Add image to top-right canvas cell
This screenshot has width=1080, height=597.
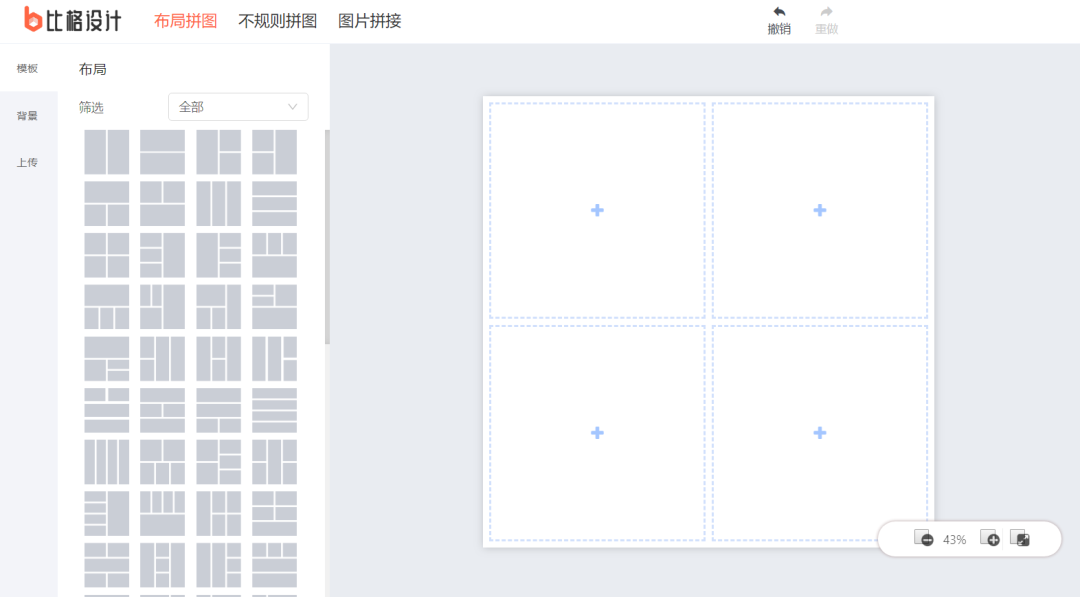click(820, 210)
